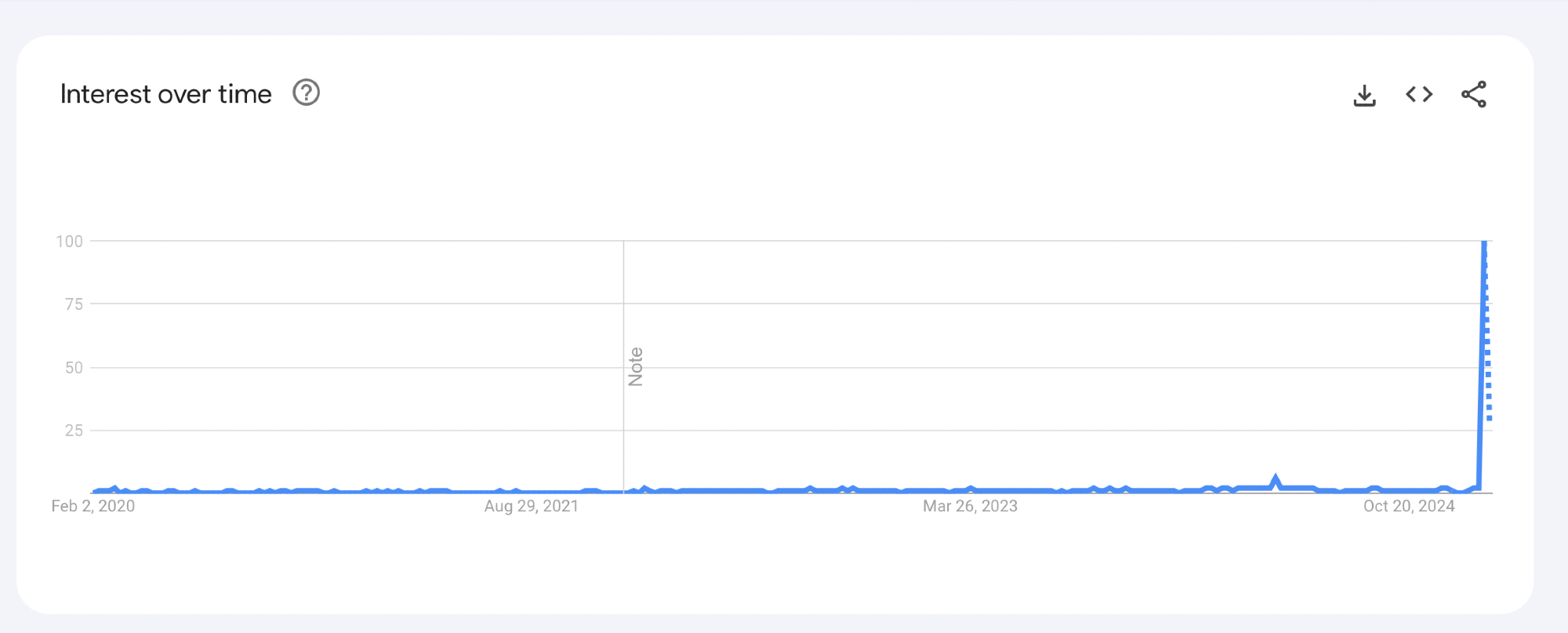Open the embed code icon
The width and height of the screenshot is (1568, 633).
(x=1419, y=95)
